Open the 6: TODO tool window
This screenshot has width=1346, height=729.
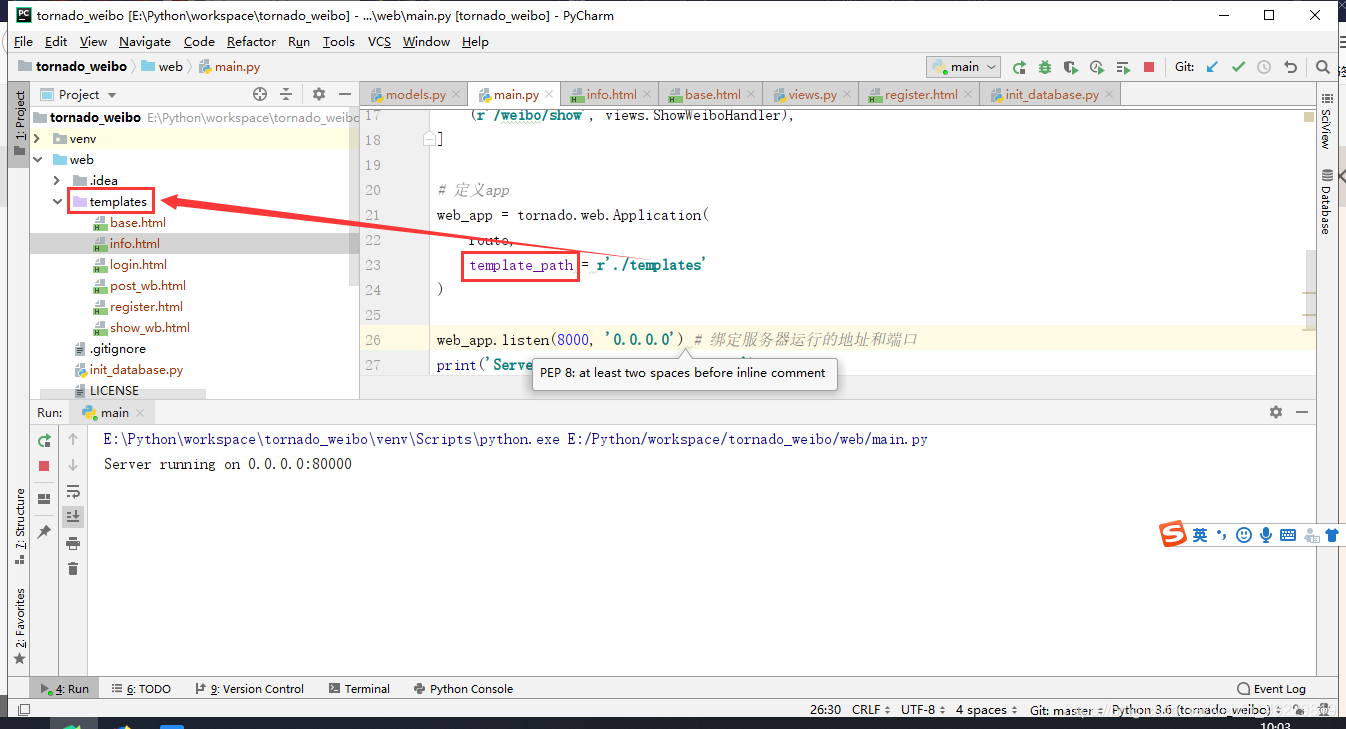coord(141,689)
